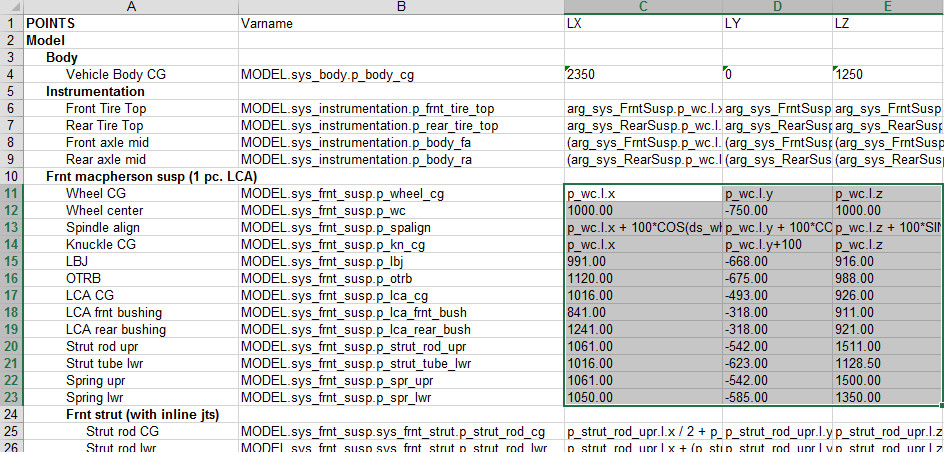Screen dimensions: 944x452
Task: Click the 841.00 LX value
Action: [644, 313]
